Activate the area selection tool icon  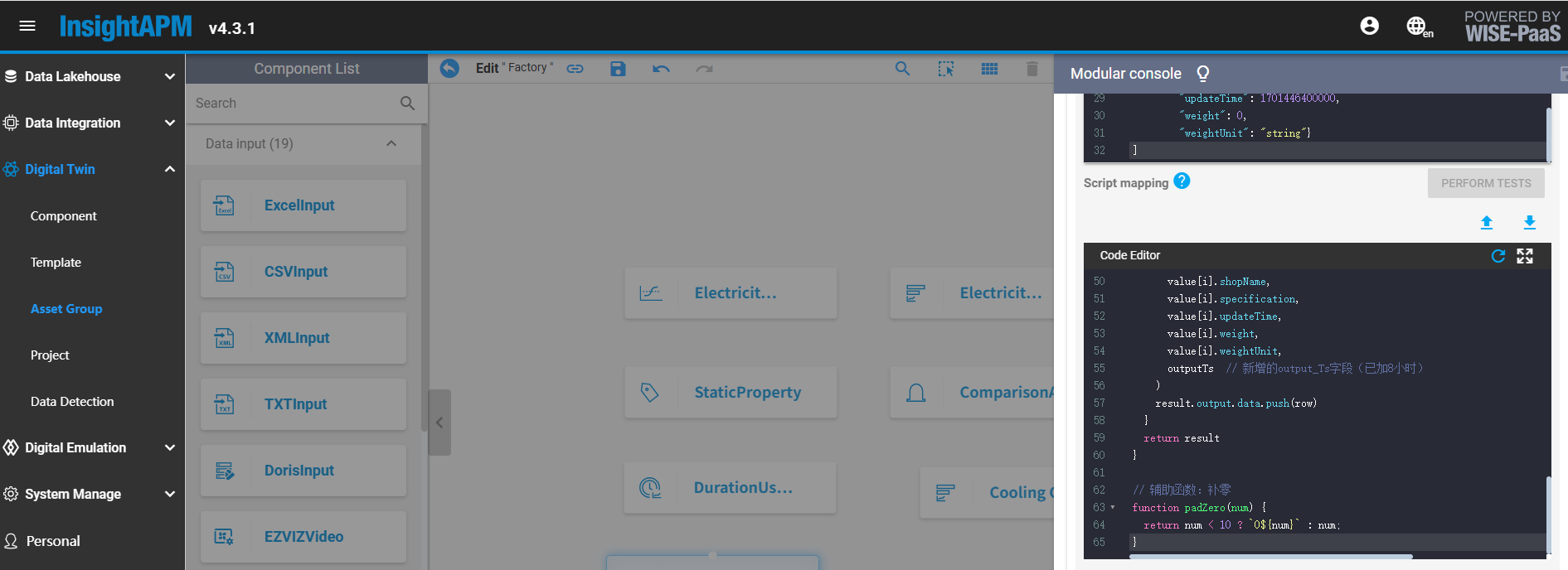tap(946, 69)
